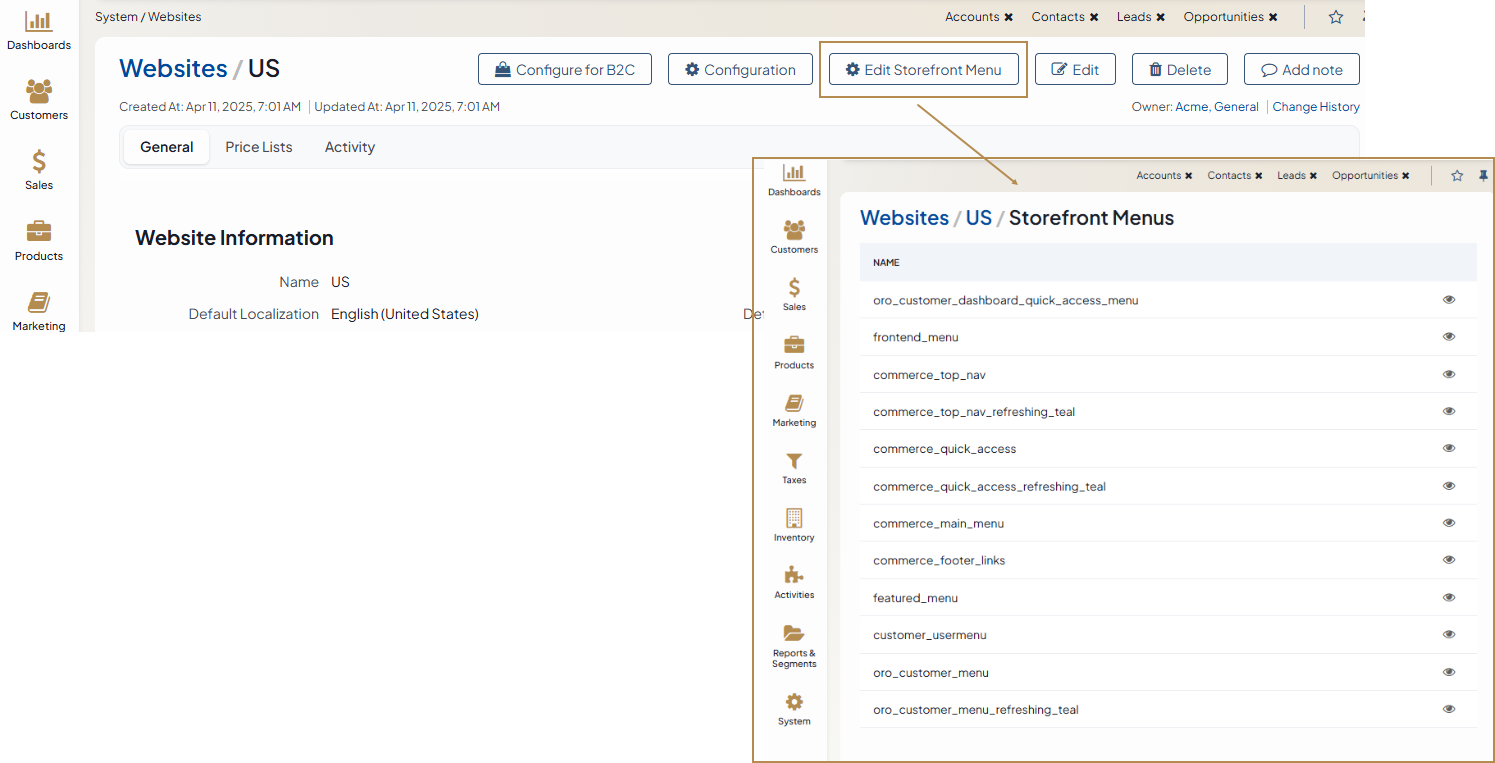Open the Activities puzzle icon
The width and height of the screenshot is (1495, 763).
point(794,581)
